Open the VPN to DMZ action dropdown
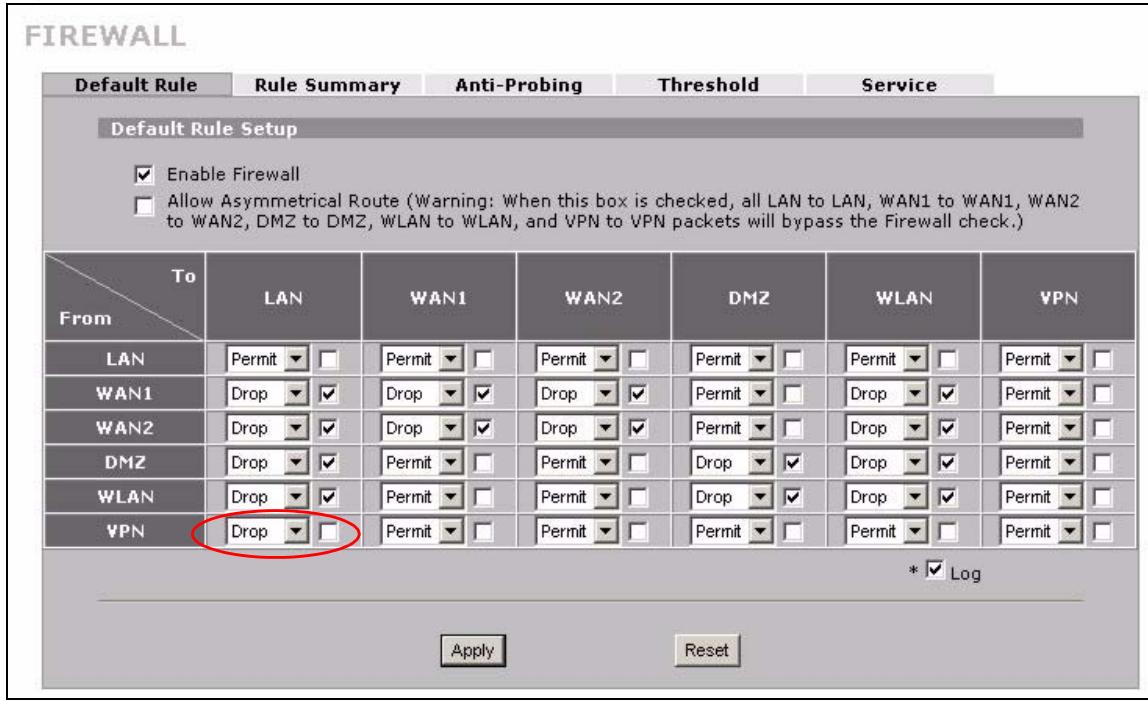The width and height of the screenshot is (1148, 701). tap(731, 531)
